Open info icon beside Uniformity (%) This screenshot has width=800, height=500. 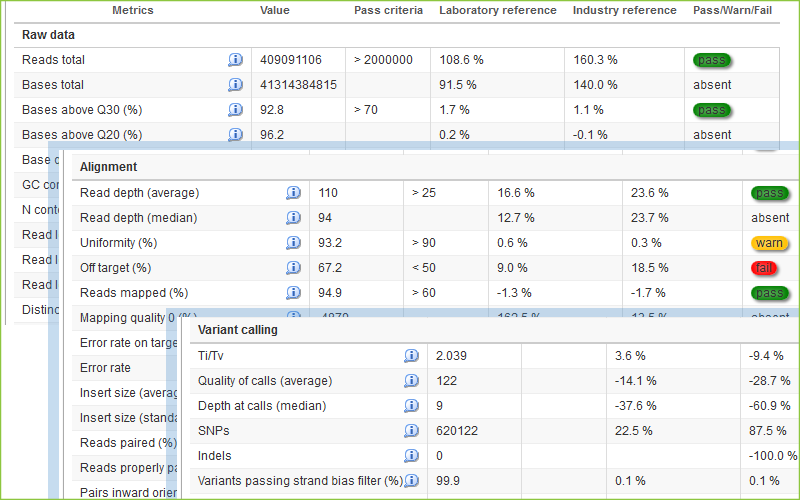click(293, 243)
